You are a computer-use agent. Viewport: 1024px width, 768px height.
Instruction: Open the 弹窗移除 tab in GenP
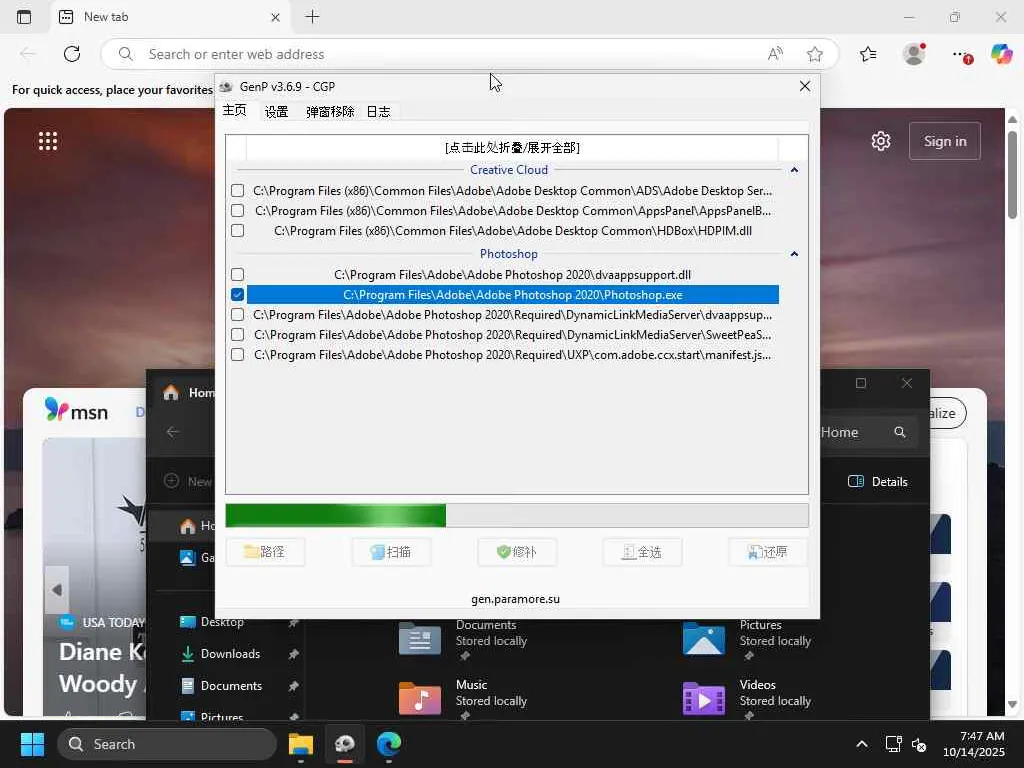(x=330, y=112)
